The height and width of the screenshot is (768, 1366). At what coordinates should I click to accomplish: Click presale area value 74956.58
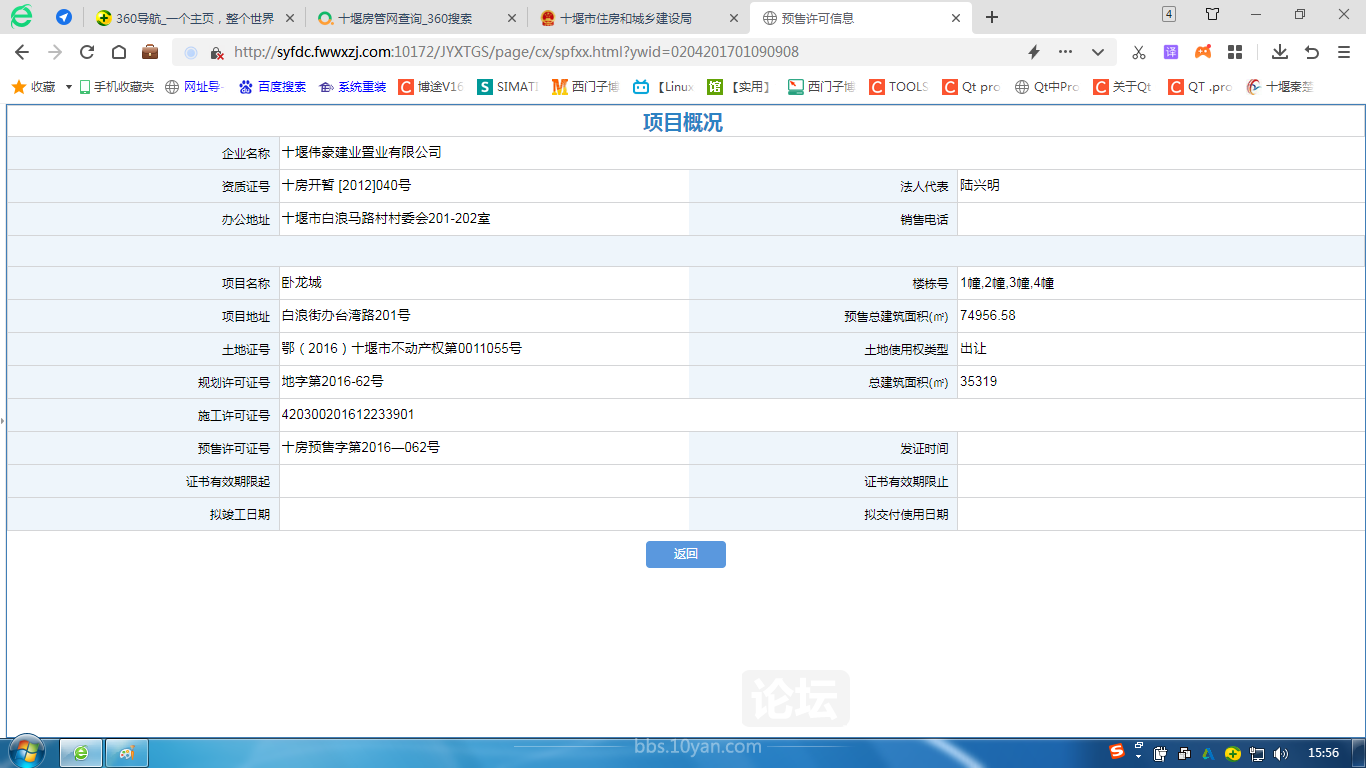coord(988,316)
